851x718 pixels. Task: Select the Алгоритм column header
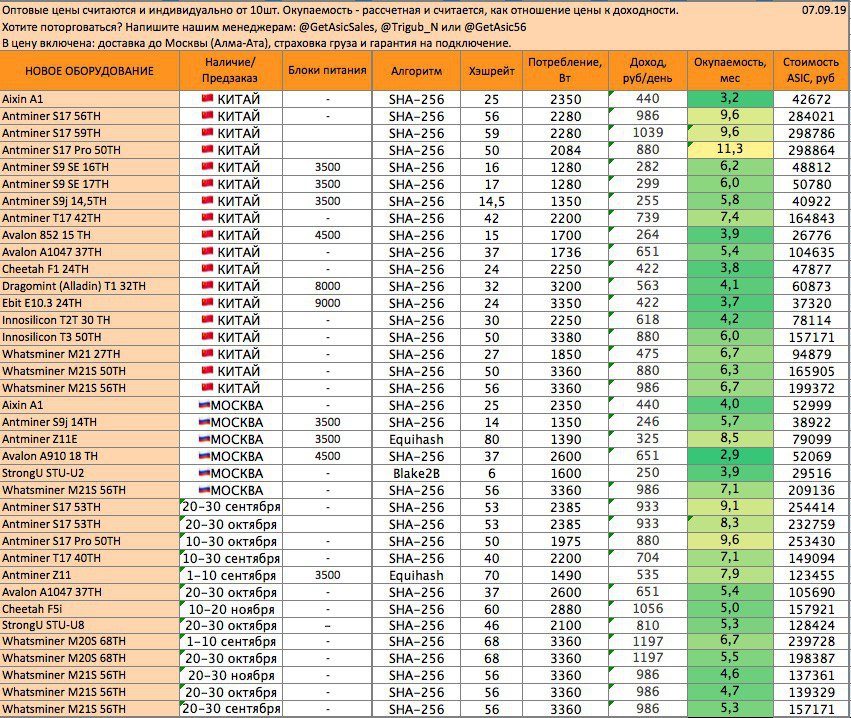[416, 71]
